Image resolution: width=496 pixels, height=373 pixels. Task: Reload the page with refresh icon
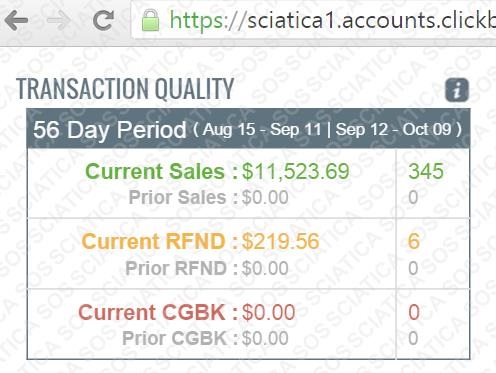(x=103, y=20)
